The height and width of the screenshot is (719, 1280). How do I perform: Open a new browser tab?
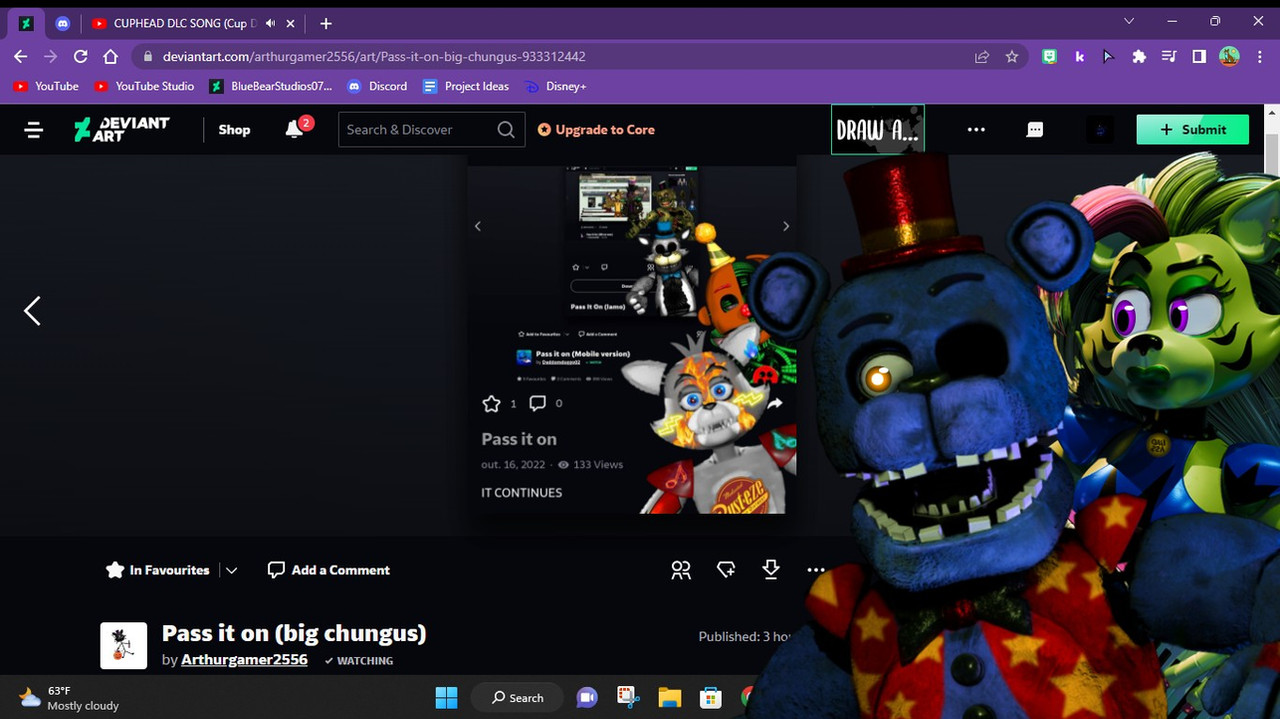tap(326, 23)
